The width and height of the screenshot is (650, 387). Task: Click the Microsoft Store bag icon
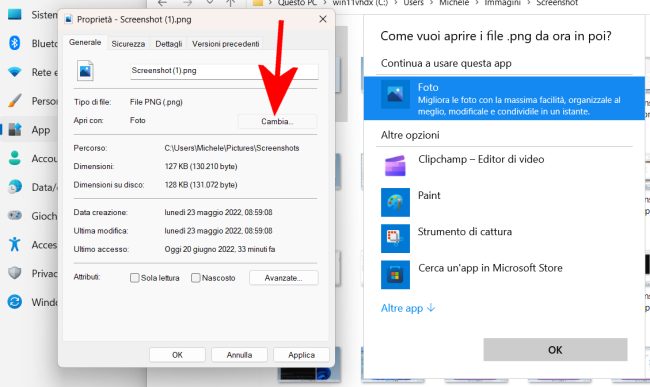tap(395, 274)
